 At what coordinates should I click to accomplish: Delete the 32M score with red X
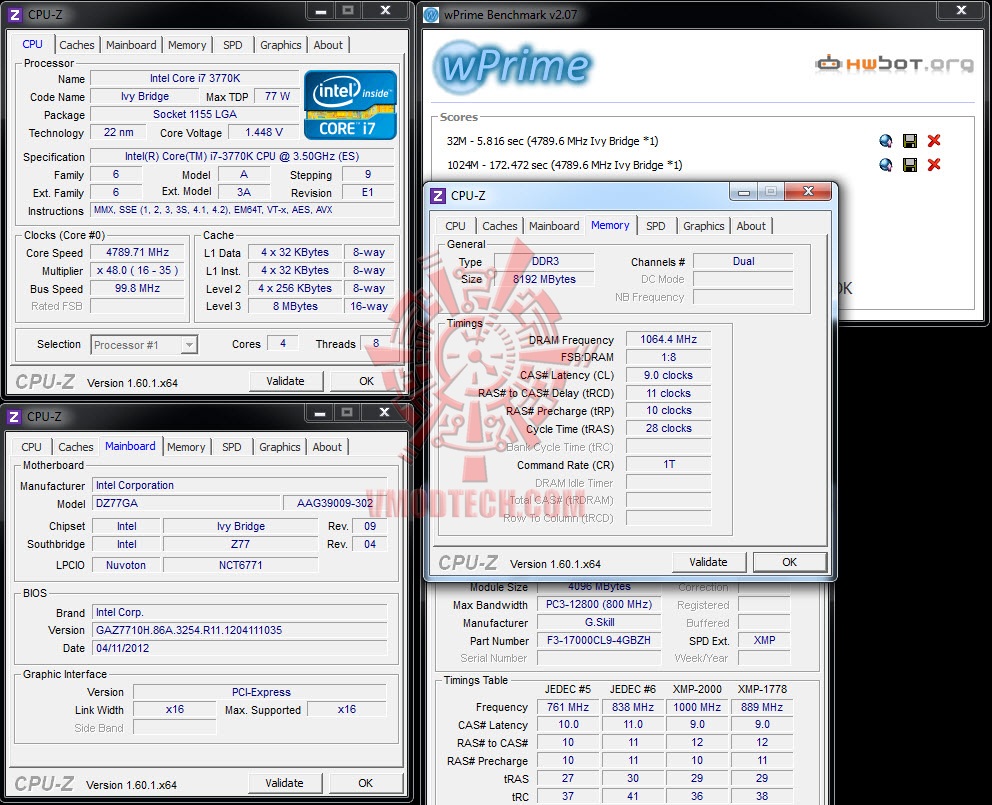point(934,140)
